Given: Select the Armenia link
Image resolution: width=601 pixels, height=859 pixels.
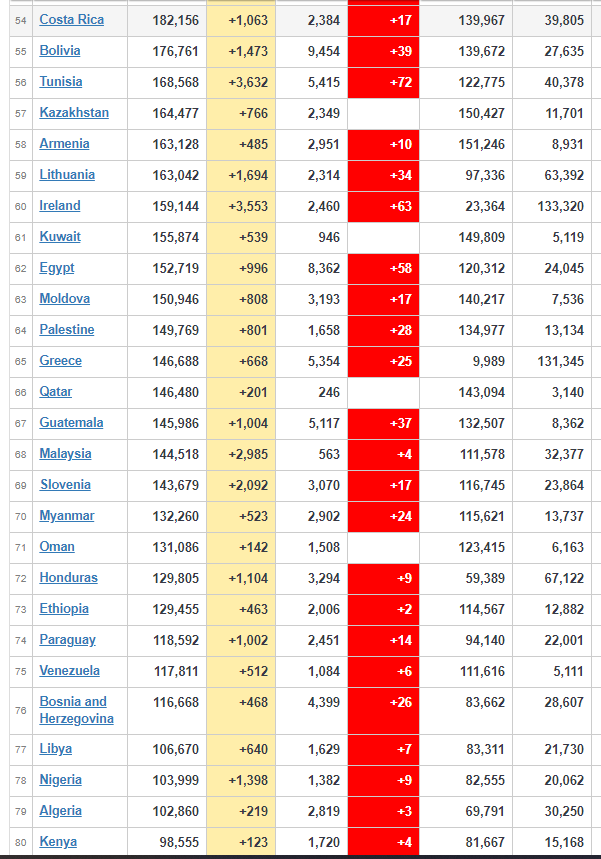Looking at the screenshot, I should (x=64, y=144).
